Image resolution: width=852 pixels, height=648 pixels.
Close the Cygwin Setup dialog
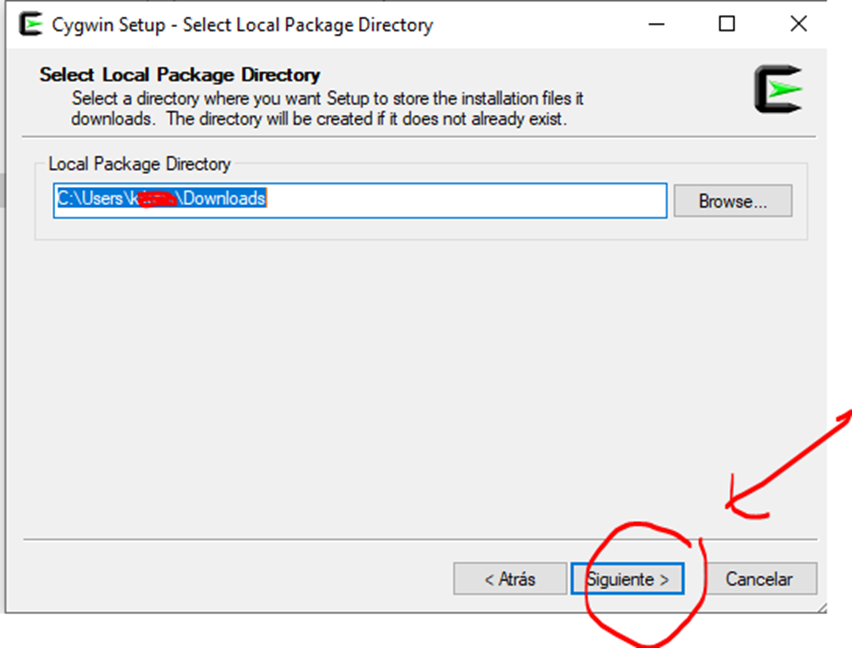[x=798, y=25]
